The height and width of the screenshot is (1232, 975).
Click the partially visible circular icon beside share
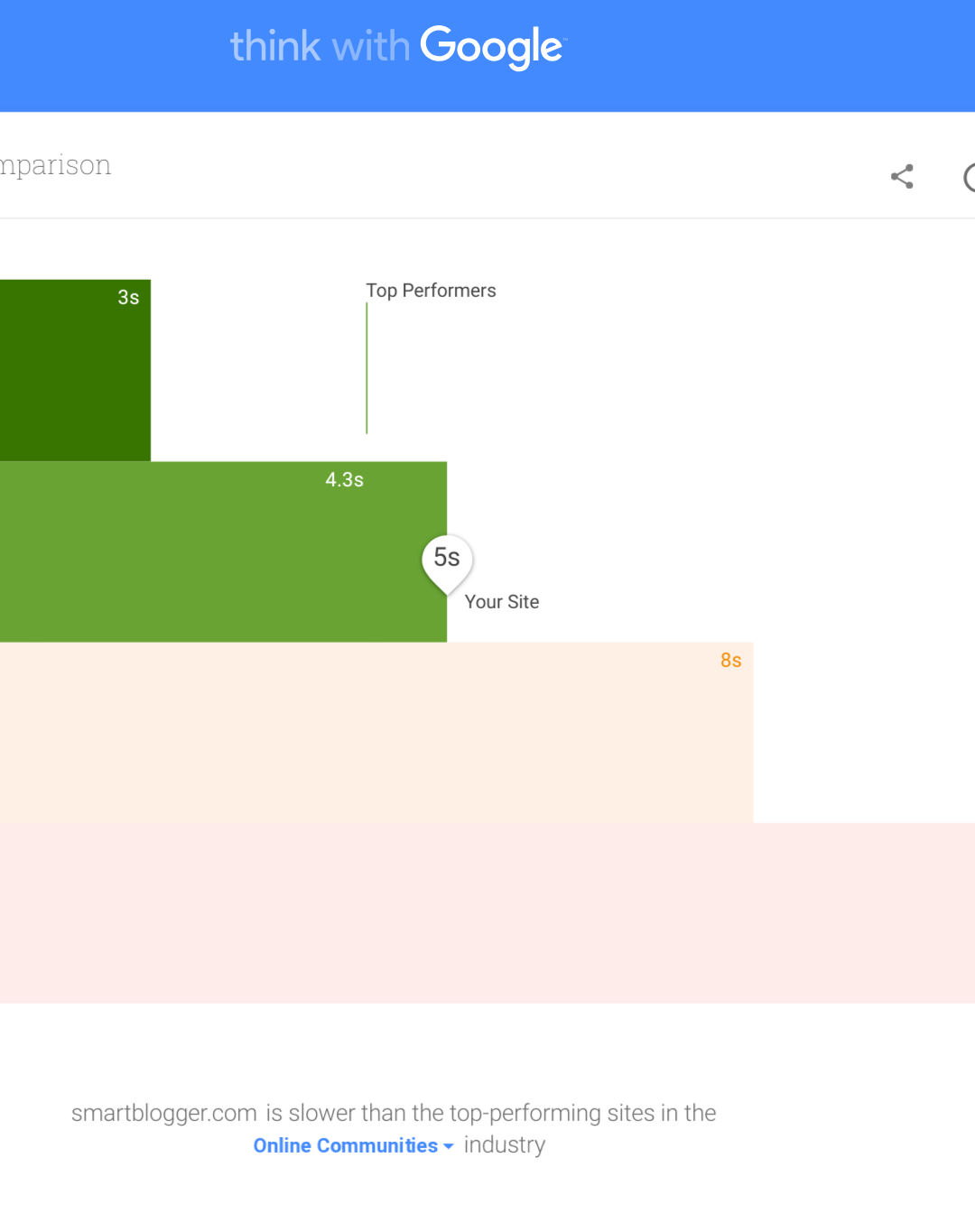(x=969, y=177)
